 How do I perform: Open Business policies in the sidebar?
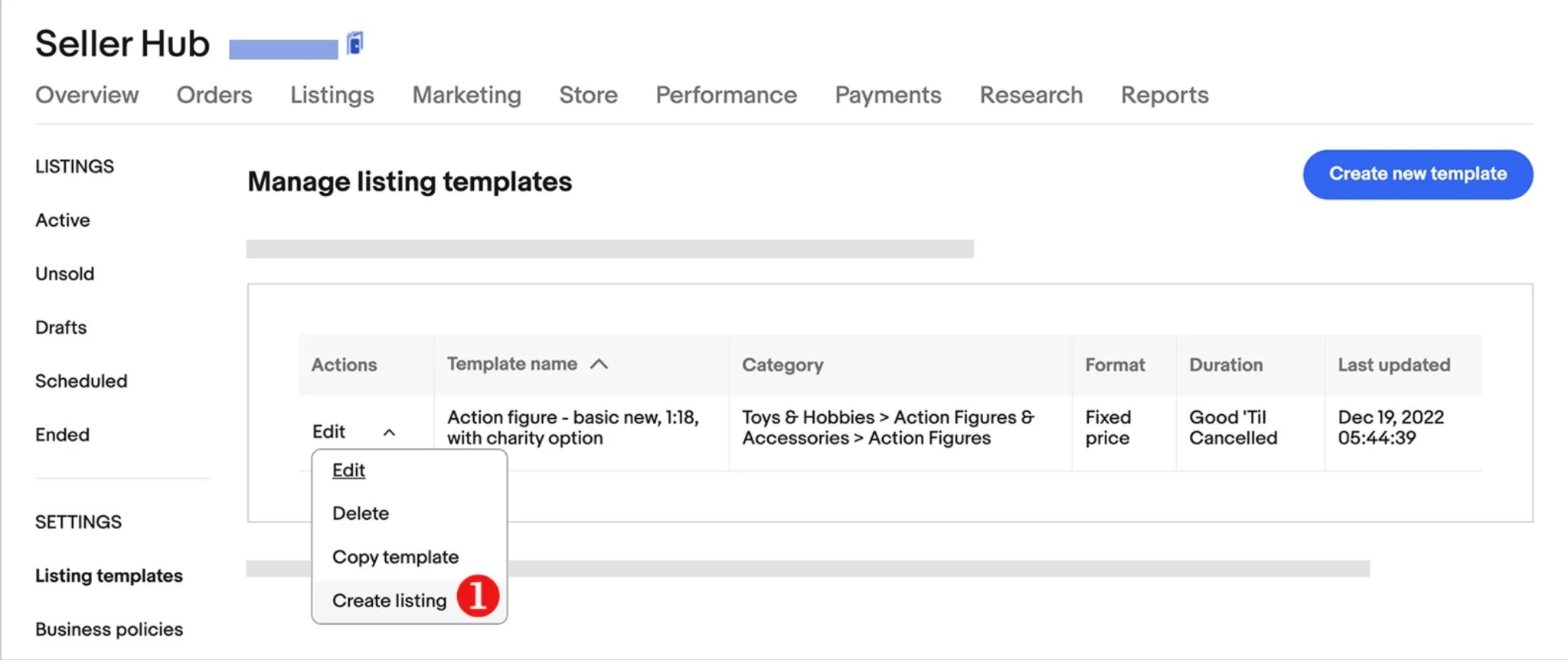[x=109, y=629]
